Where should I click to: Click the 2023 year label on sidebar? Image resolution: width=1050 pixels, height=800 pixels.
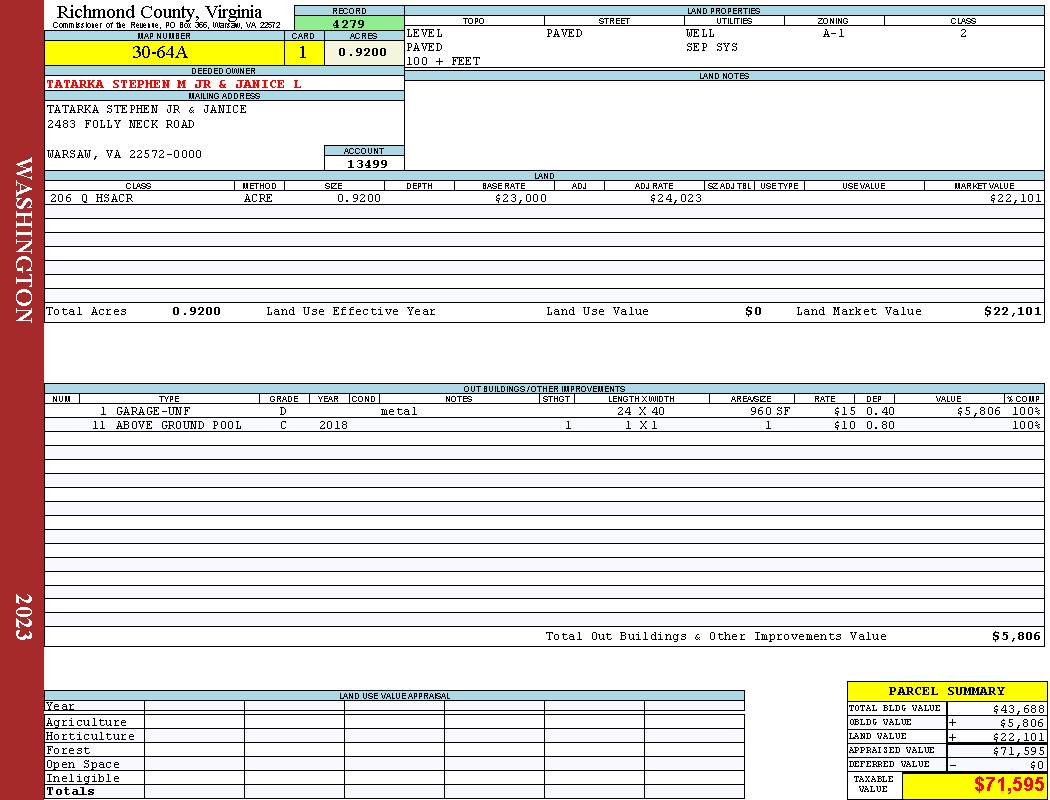click(23, 617)
